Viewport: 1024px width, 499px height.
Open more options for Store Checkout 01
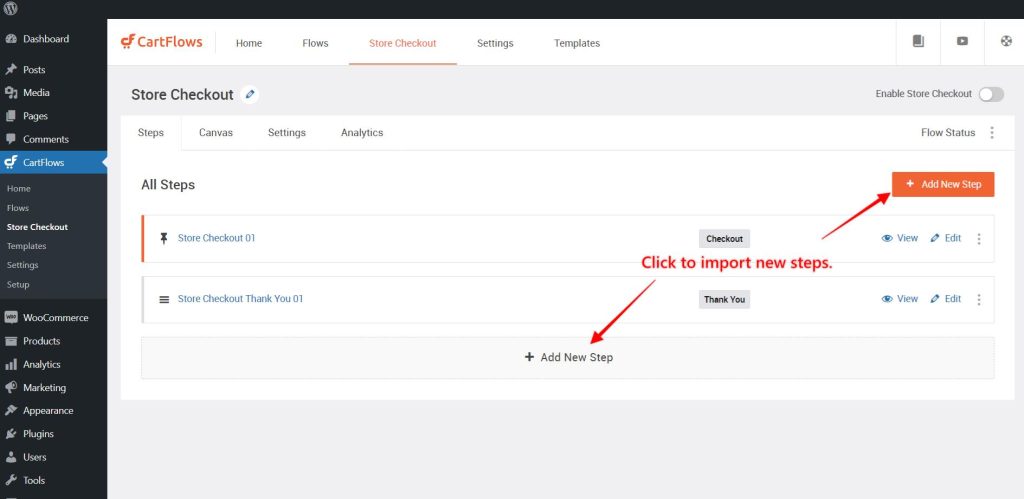point(978,239)
